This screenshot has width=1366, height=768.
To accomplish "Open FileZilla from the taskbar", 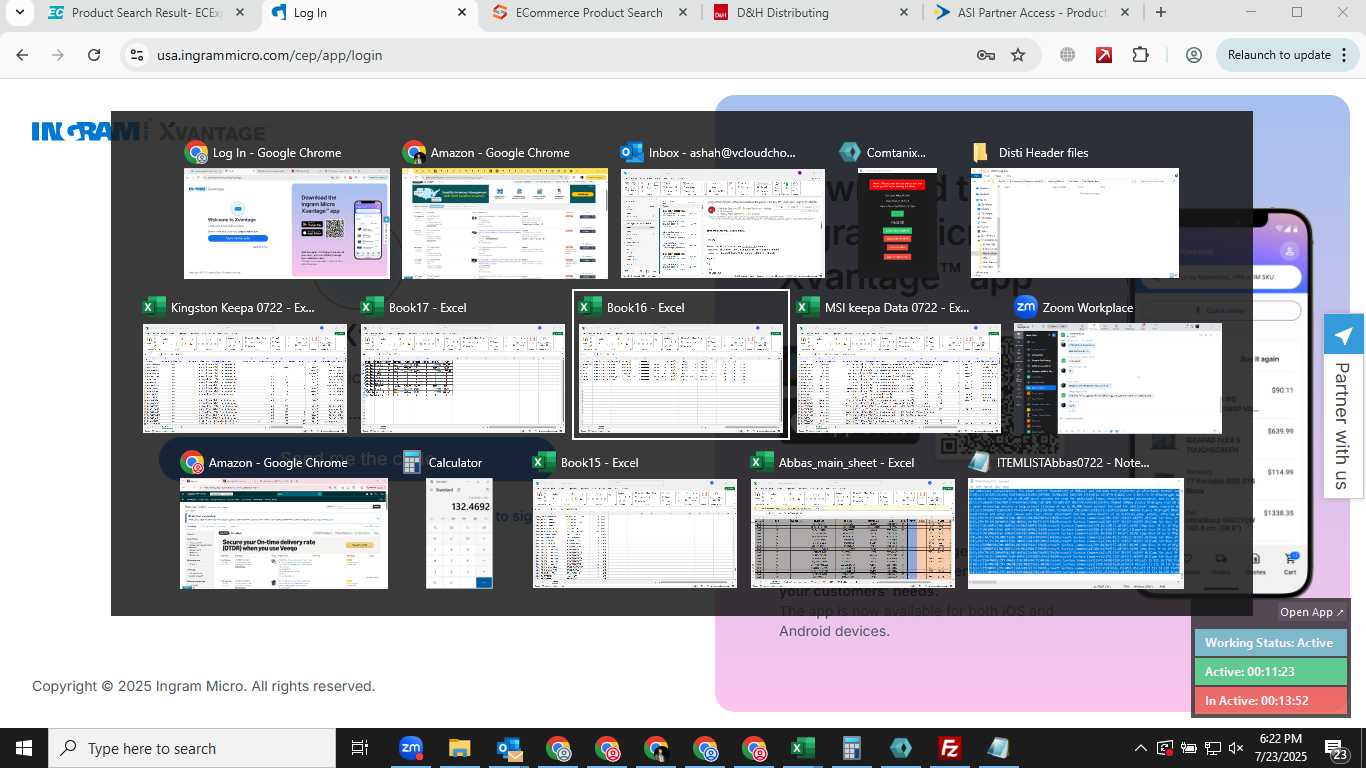I will (x=950, y=748).
